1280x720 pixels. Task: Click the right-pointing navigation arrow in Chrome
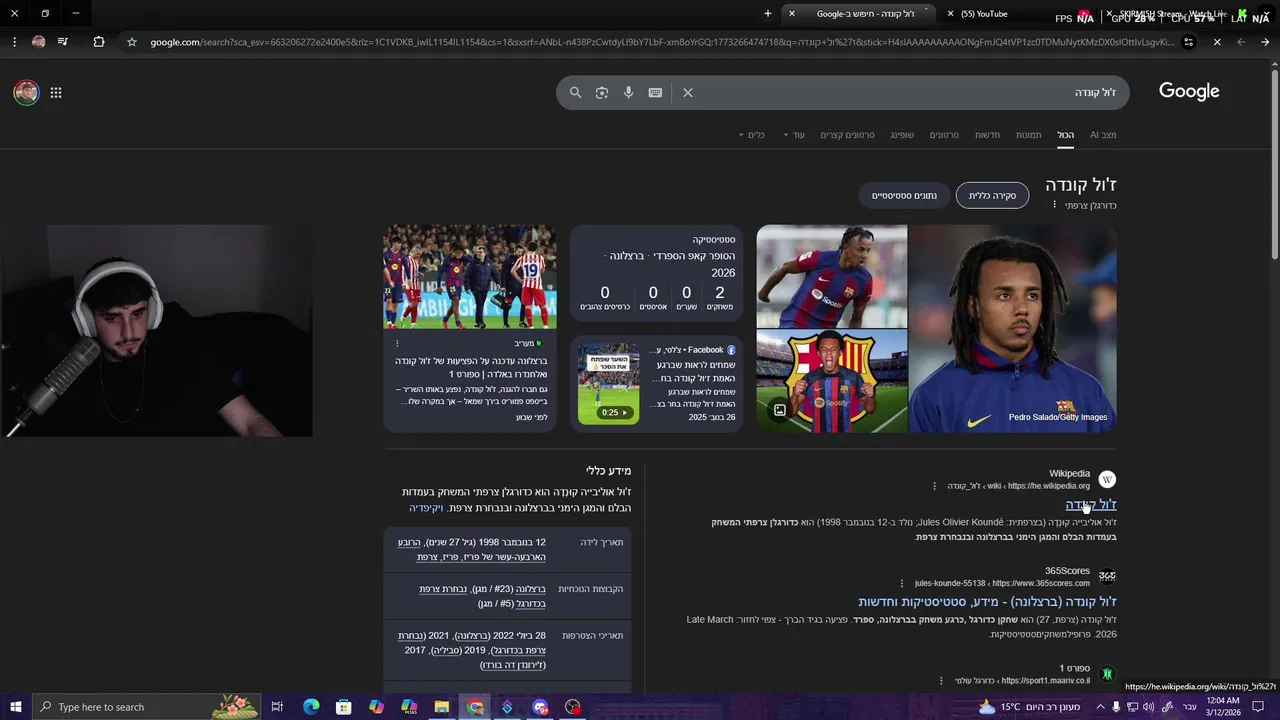1265,42
